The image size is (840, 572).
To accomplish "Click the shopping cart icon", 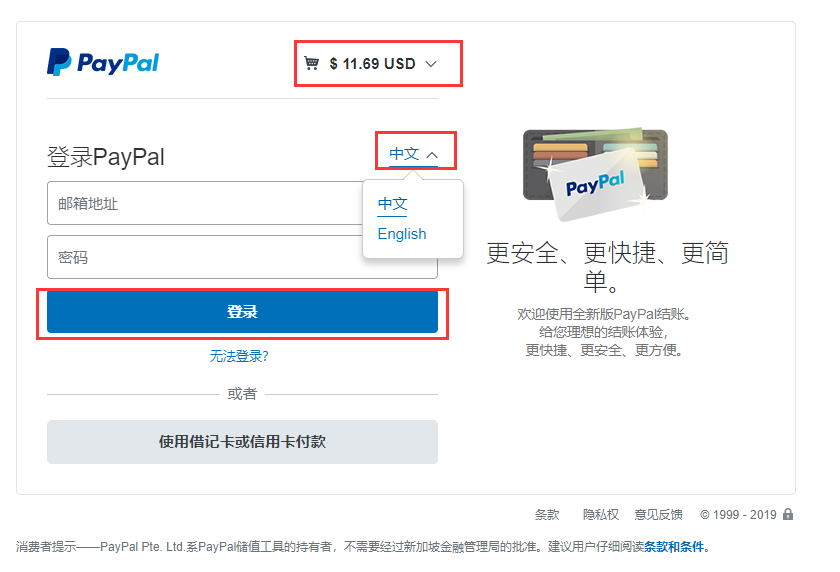I will [x=311, y=63].
